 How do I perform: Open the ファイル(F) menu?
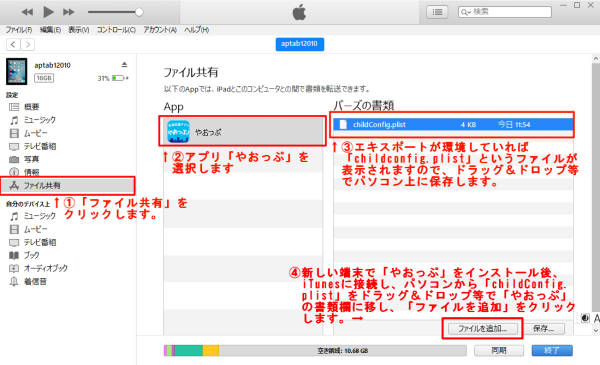[x=19, y=30]
